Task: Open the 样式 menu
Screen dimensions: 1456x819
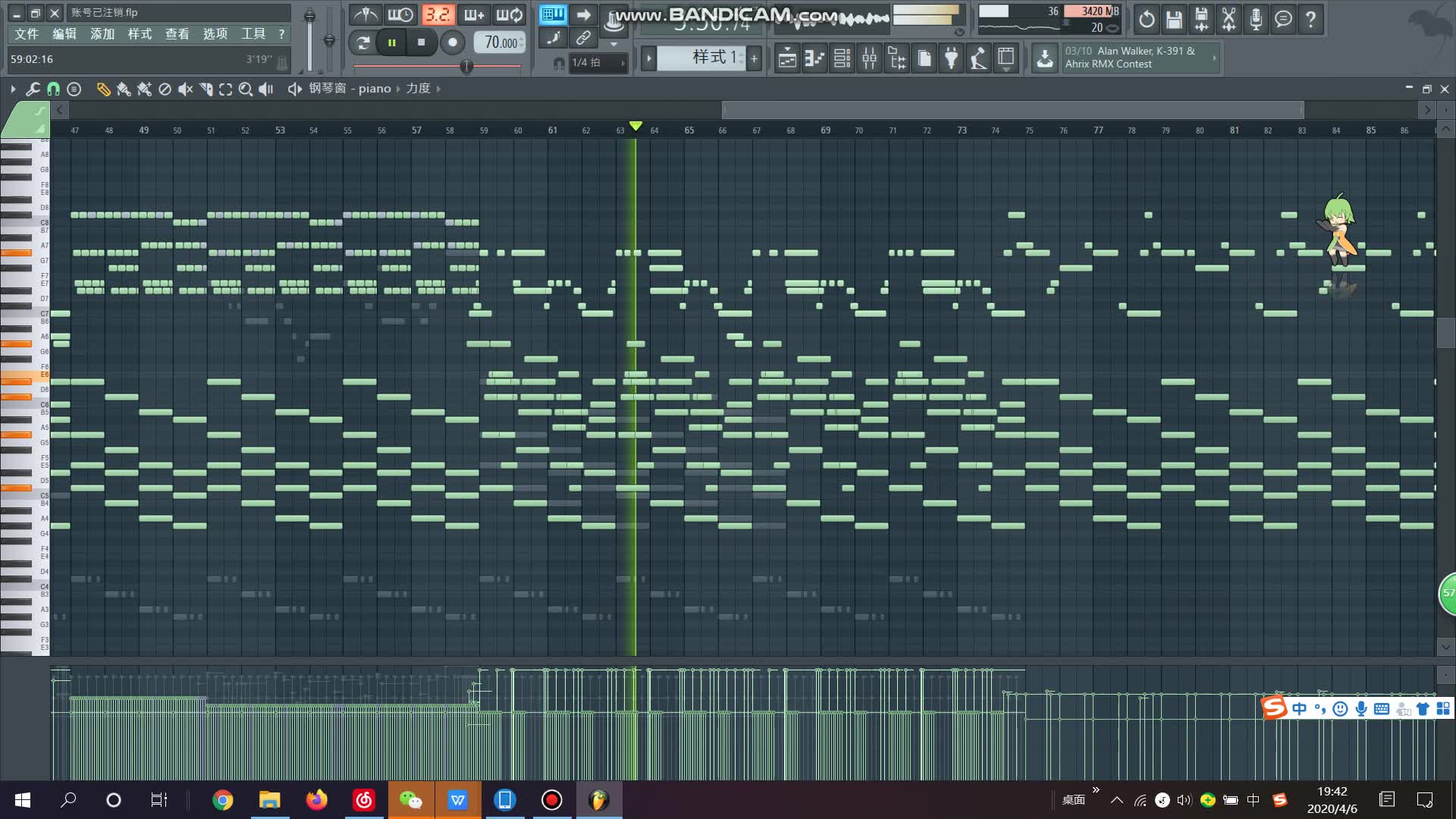Action: [140, 34]
